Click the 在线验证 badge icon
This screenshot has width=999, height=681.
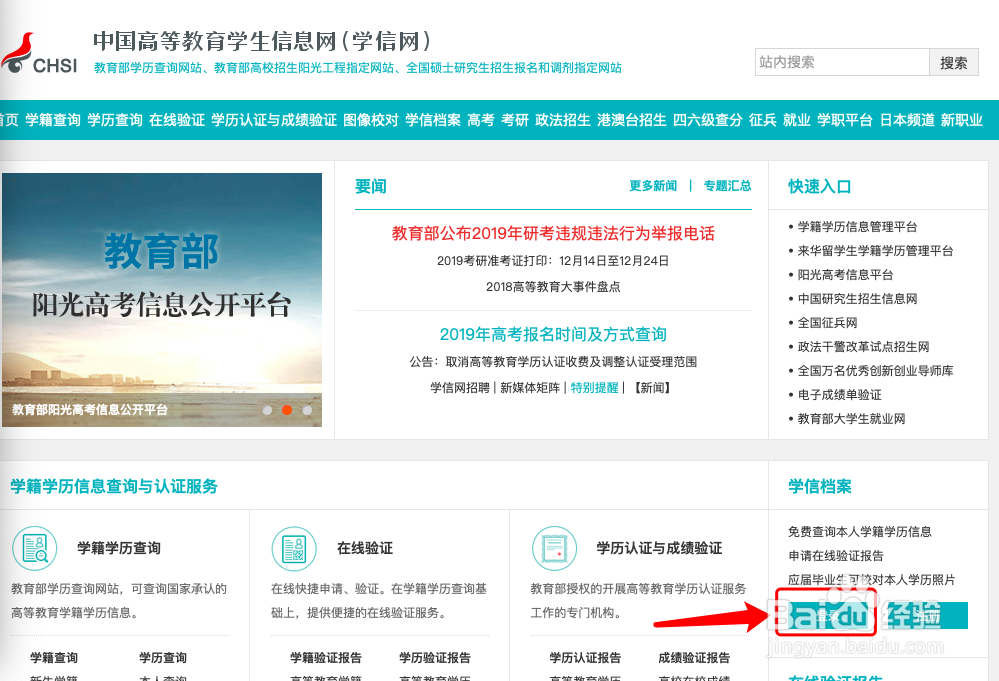[294, 548]
